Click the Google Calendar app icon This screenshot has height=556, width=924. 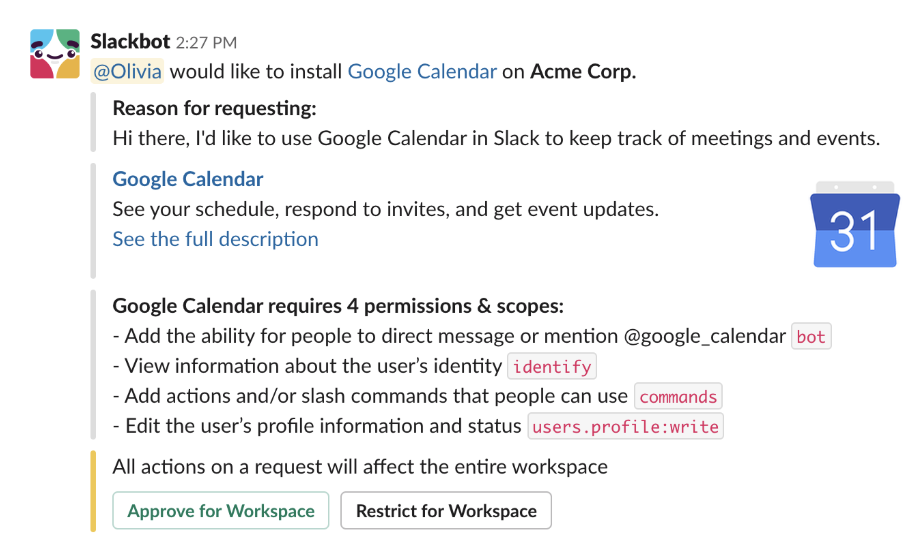click(853, 225)
